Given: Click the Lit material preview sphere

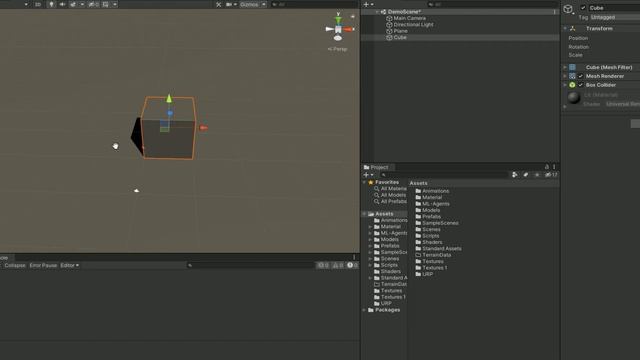Looking at the screenshot, I should tap(574, 98).
